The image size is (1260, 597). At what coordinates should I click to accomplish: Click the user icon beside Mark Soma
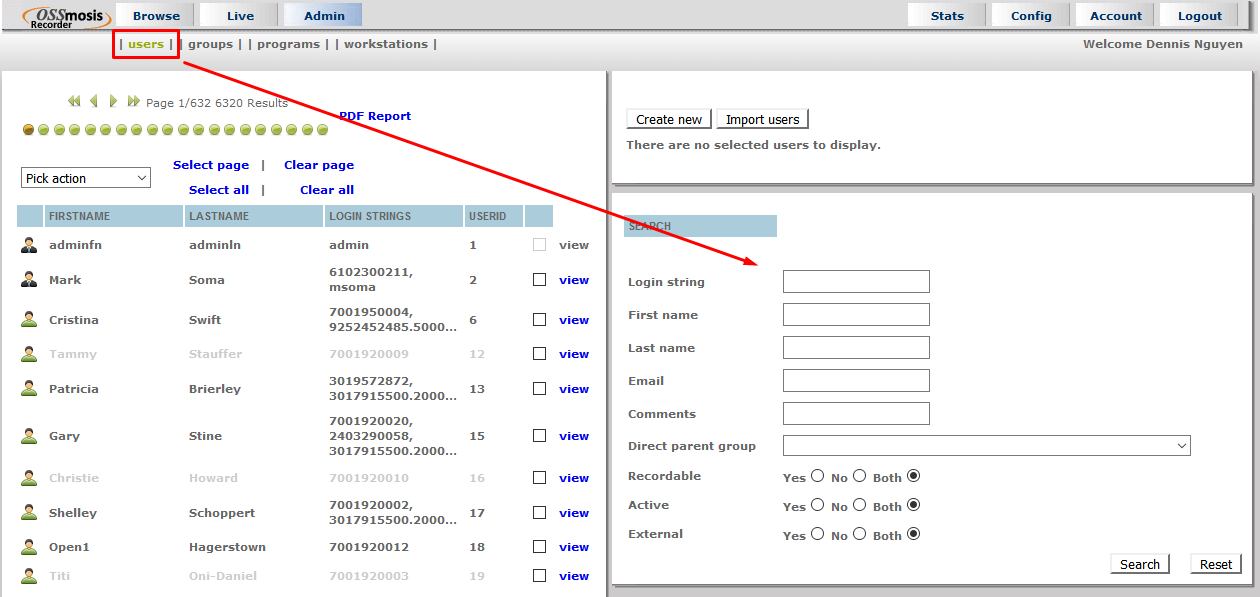point(29,280)
